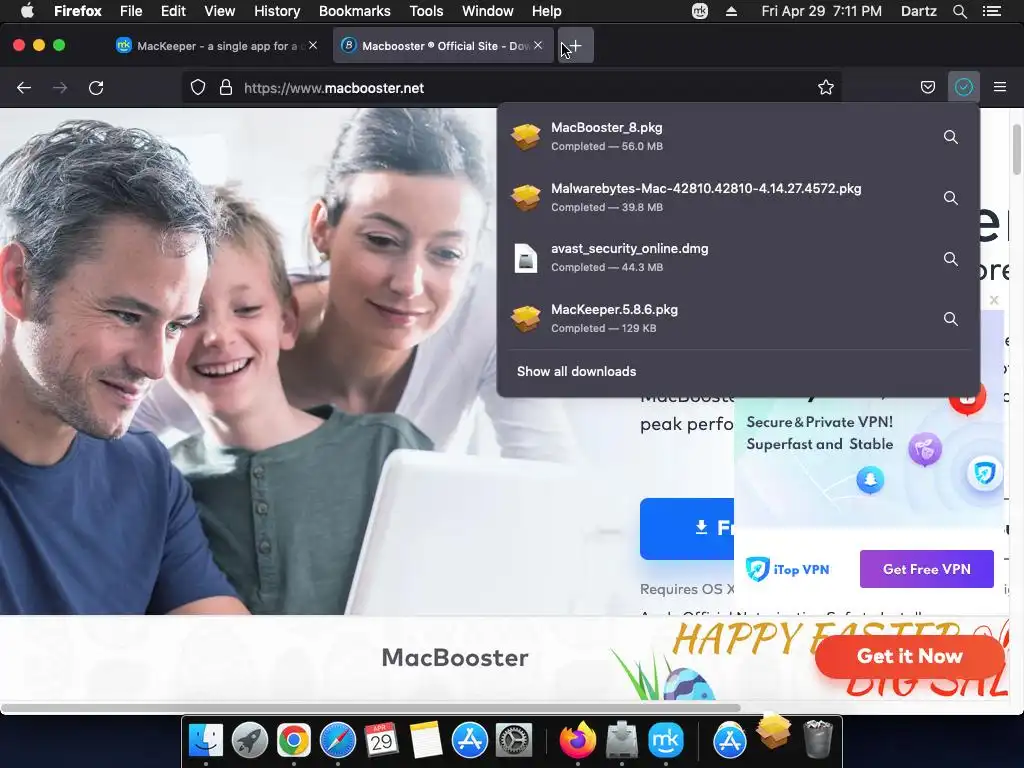Open Safari from the Dock
This screenshot has height=768, width=1024.
point(338,741)
